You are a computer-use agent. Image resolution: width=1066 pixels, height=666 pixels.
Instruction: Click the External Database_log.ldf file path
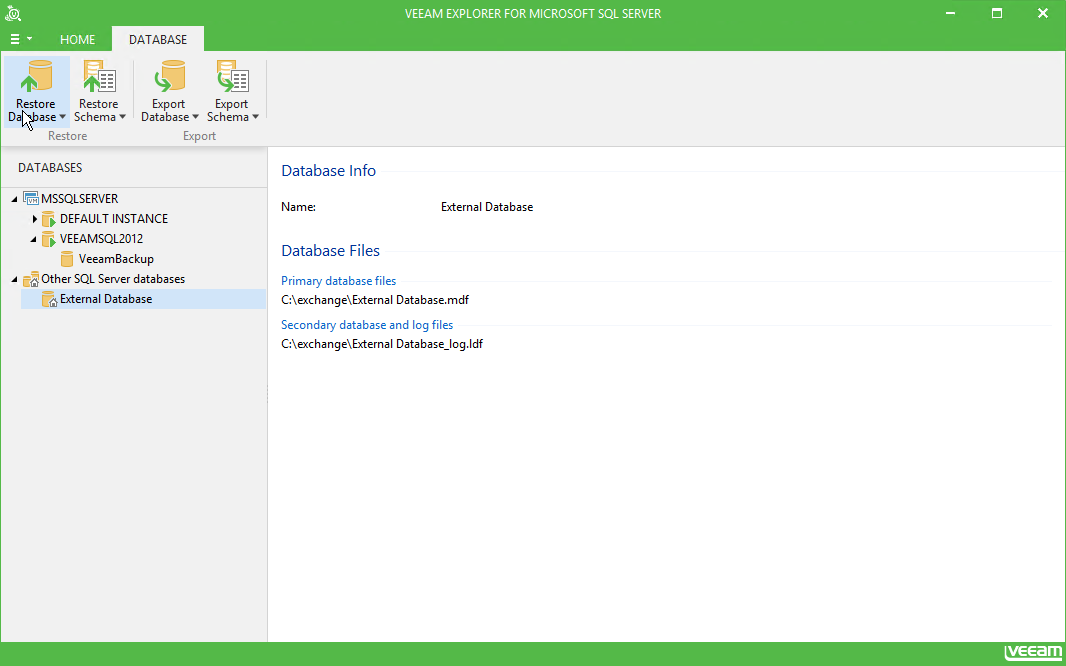click(x=382, y=344)
